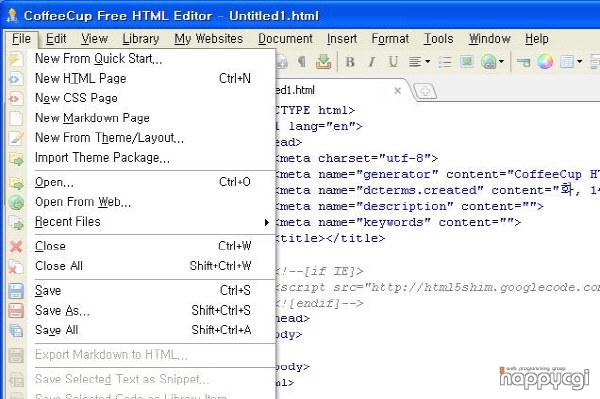Click the [endif] comment line
Viewport: 600px width, 399px height.
pos(319,304)
